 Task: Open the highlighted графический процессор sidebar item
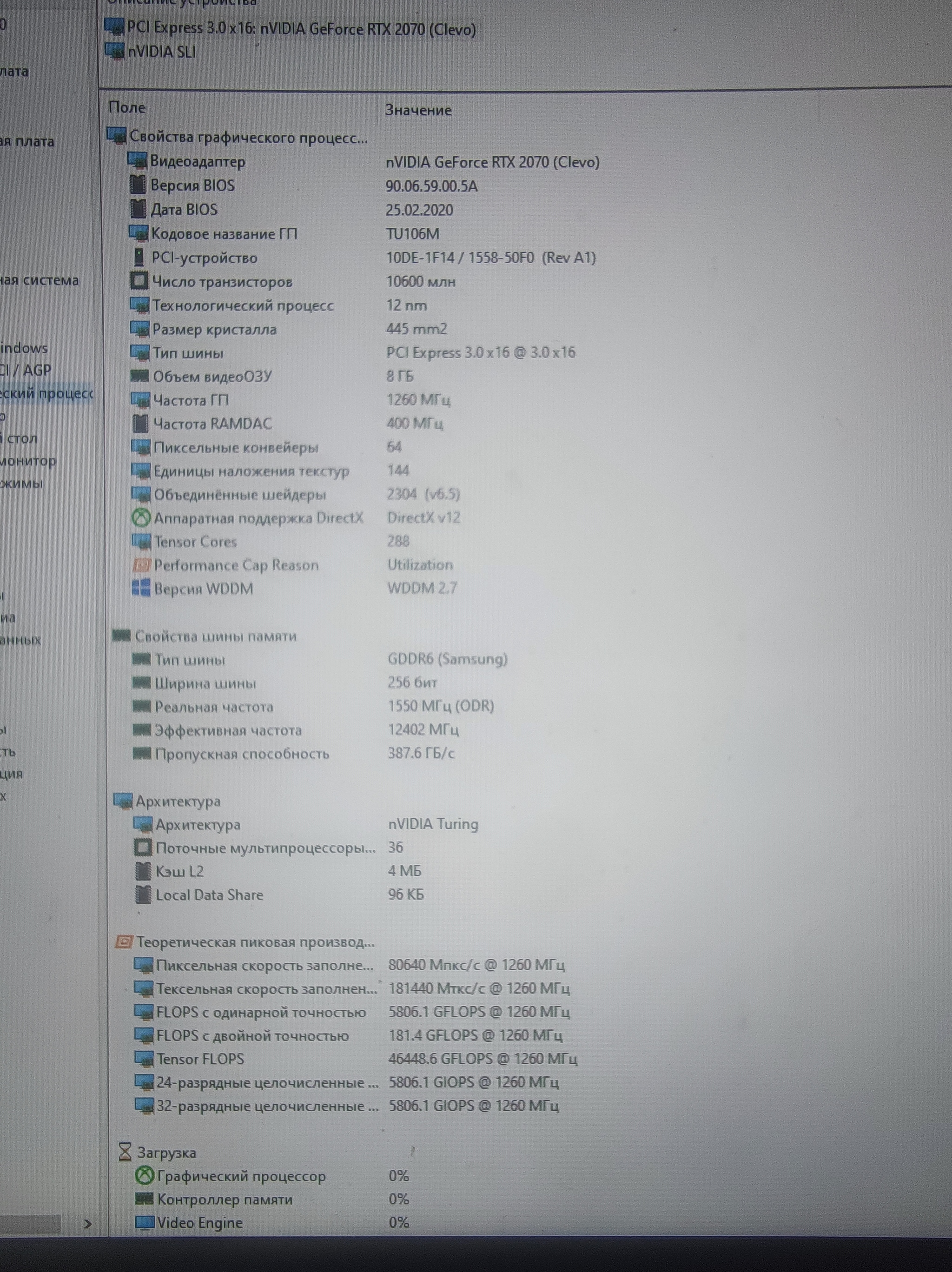(x=46, y=394)
